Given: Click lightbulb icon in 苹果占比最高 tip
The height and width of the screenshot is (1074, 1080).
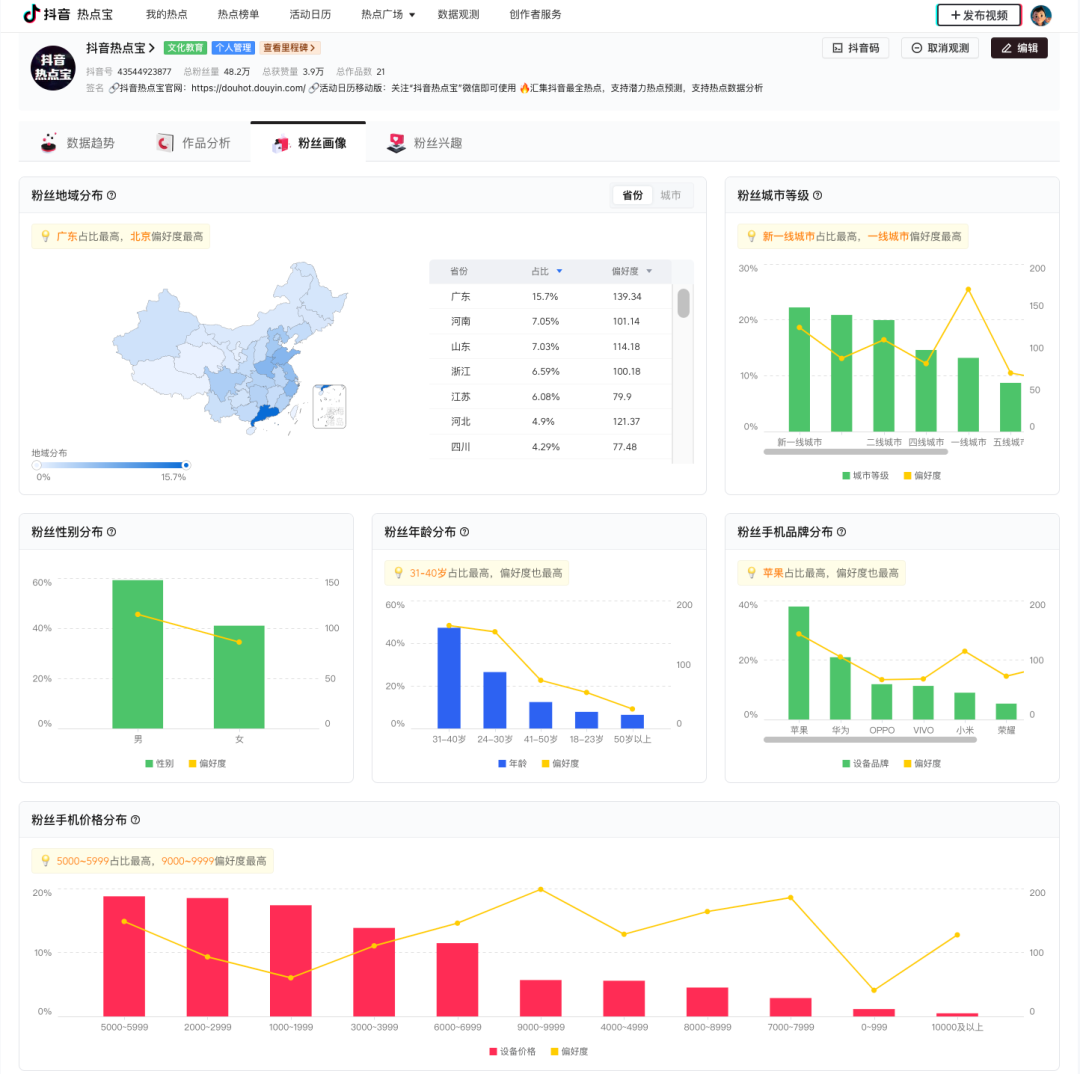Looking at the screenshot, I should pos(751,572).
